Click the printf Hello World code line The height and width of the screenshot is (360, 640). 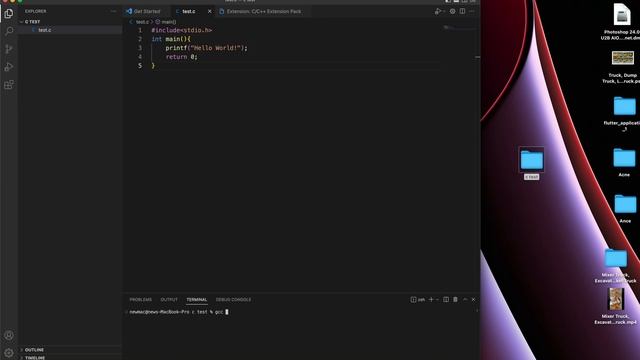click(x=206, y=48)
